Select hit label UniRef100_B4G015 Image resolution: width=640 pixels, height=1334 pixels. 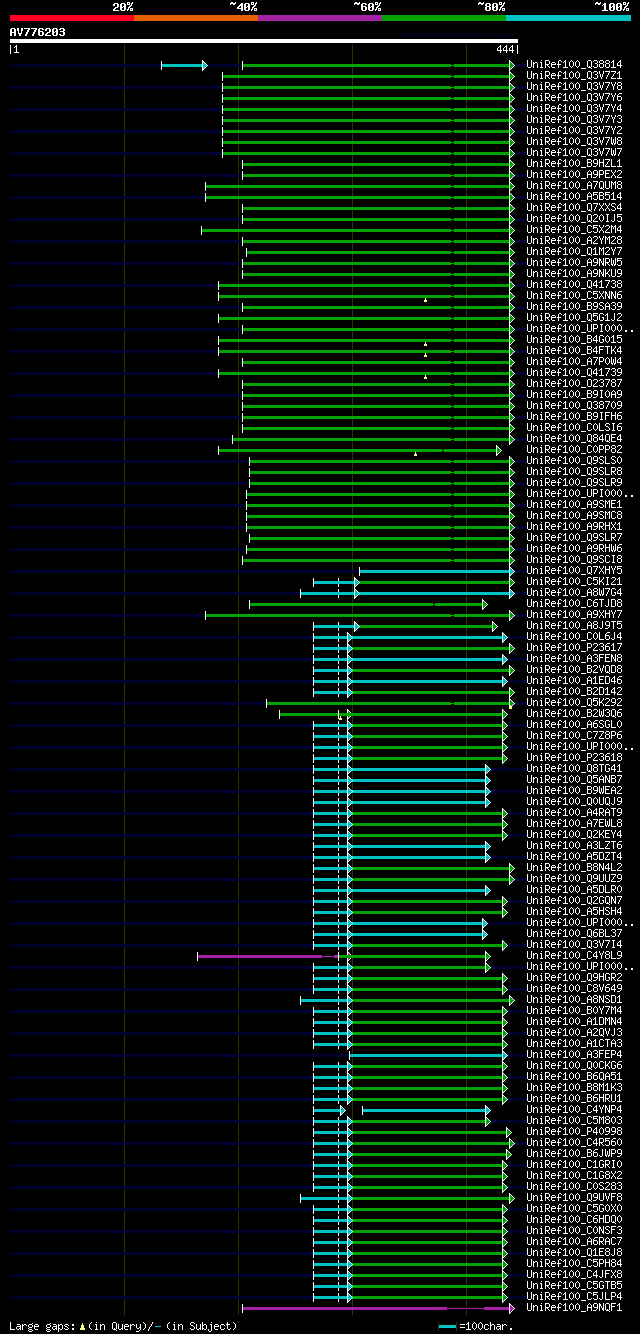coord(574,339)
